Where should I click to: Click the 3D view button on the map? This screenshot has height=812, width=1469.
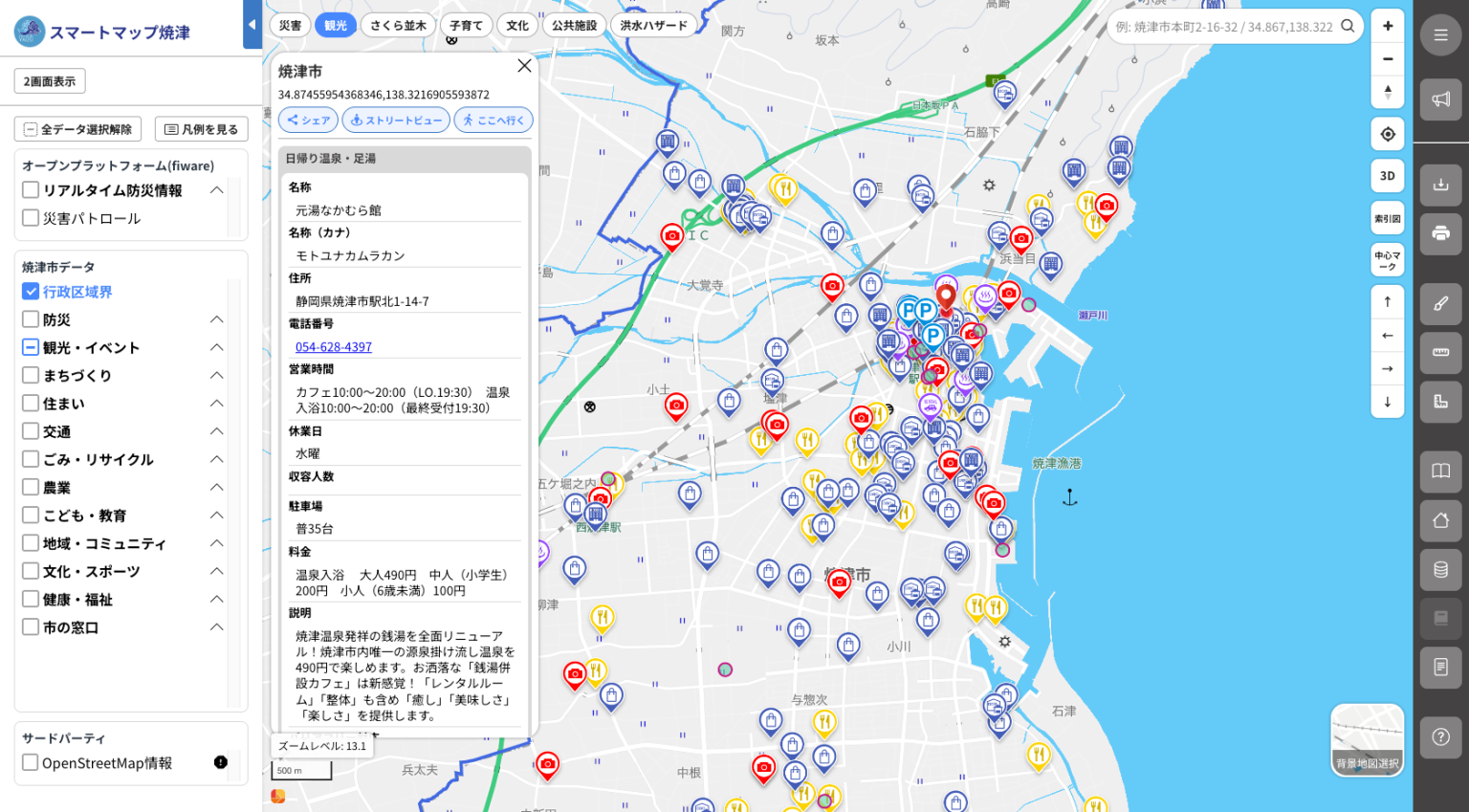pyautogui.click(x=1387, y=175)
